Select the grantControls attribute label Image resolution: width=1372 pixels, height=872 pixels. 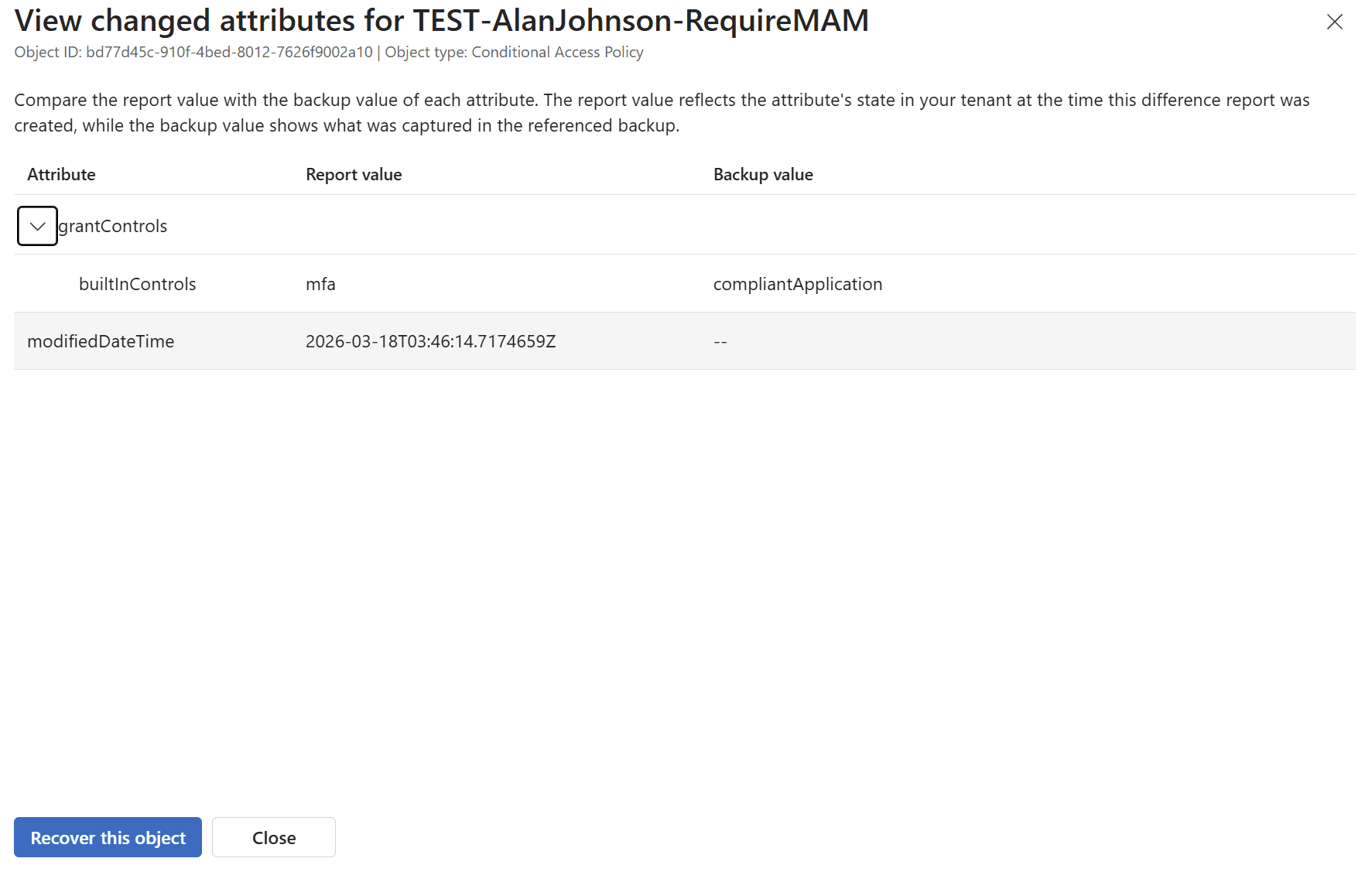[x=113, y=226]
